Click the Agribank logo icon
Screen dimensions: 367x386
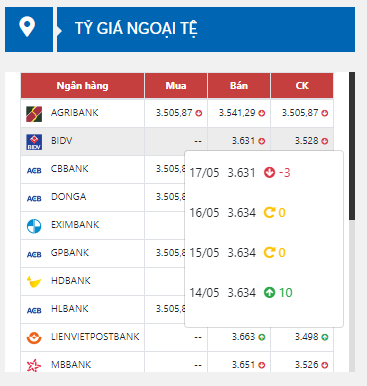[34, 114]
